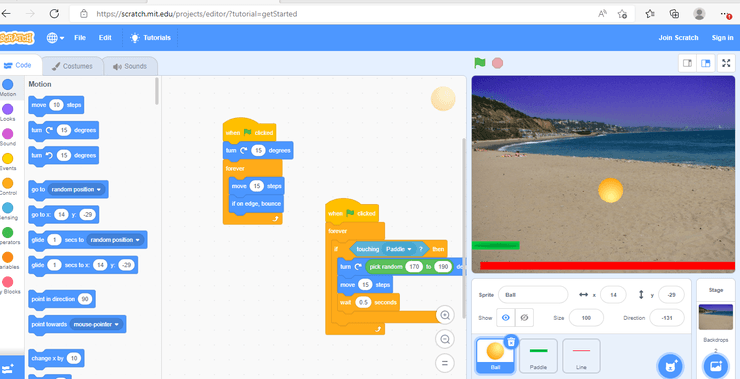Click the palette move 10 steps block

(56, 105)
